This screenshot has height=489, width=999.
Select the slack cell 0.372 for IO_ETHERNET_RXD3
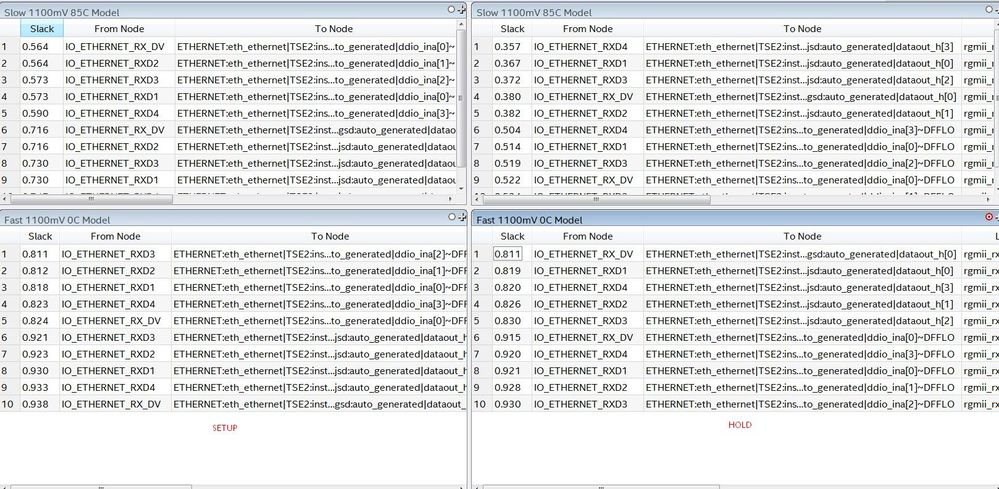click(x=512, y=80)
